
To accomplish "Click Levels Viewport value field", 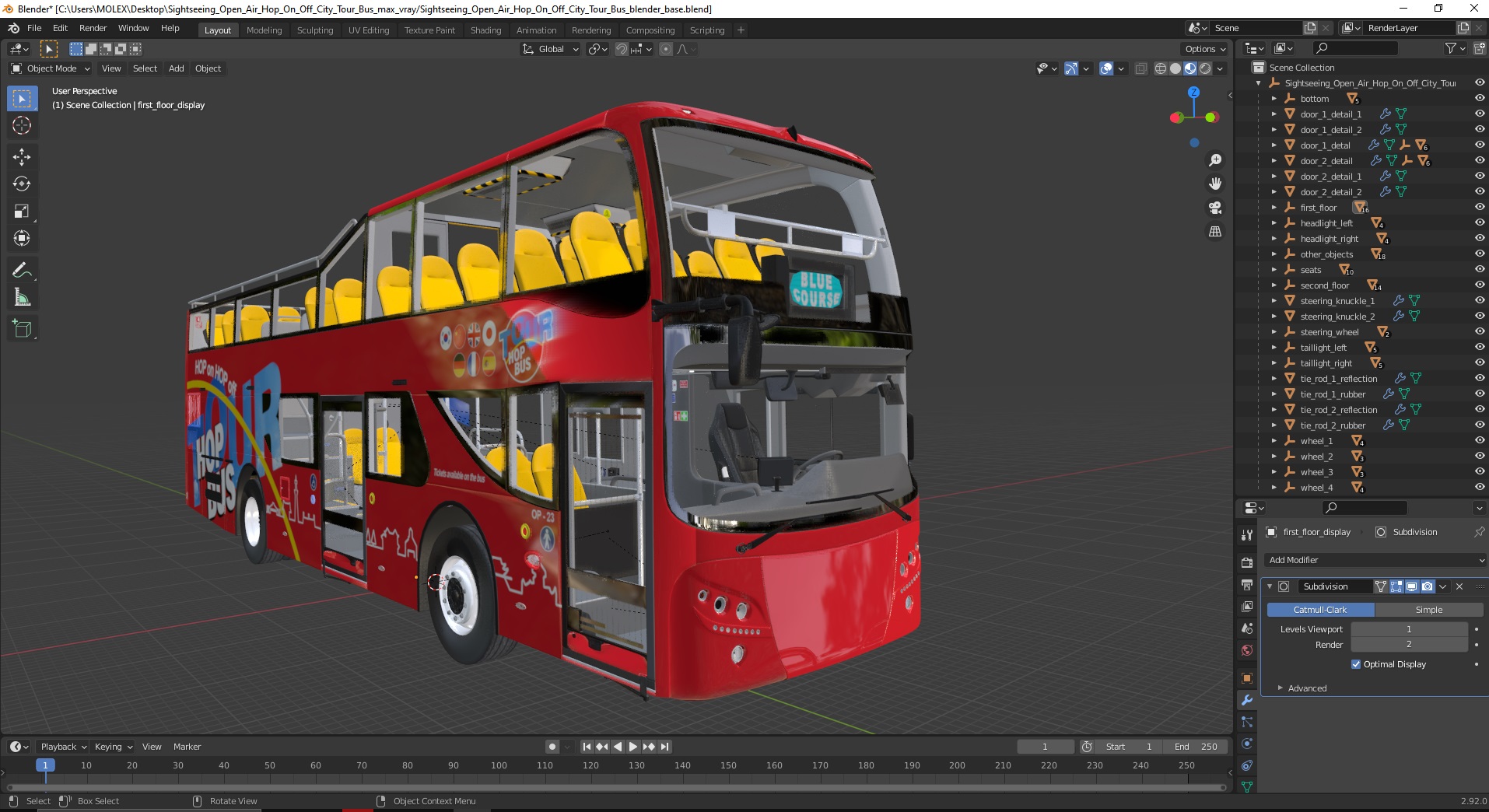I will 1409,629.
